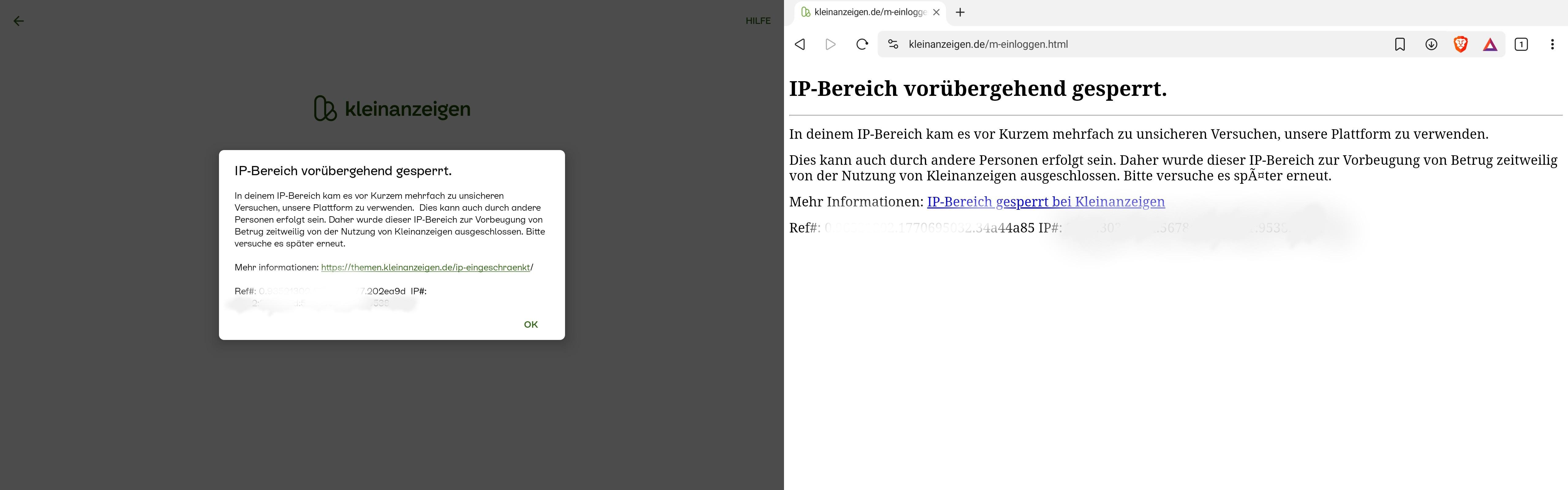Click the 'IP#:' label in the app dialog
This screenshot has height=490, width=1568.
point(419,291)
